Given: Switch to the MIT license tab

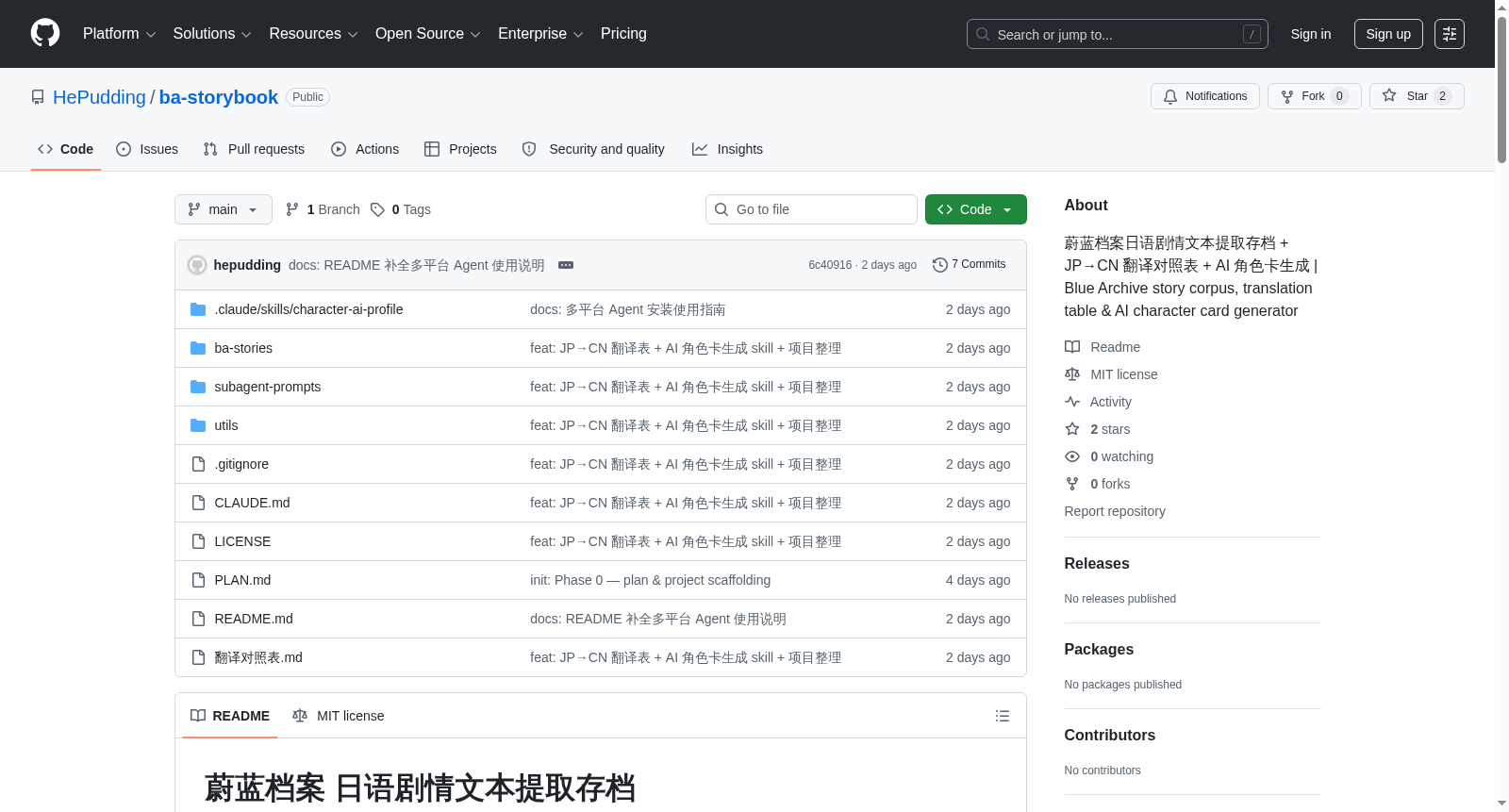Looking at the screenshot, I should pyautogui.click(x=339, y=716).
